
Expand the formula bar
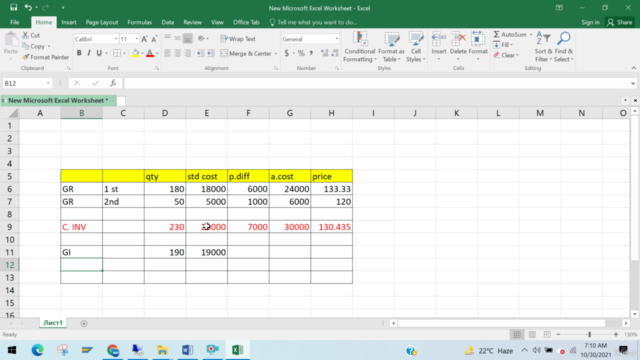point(633,83)
